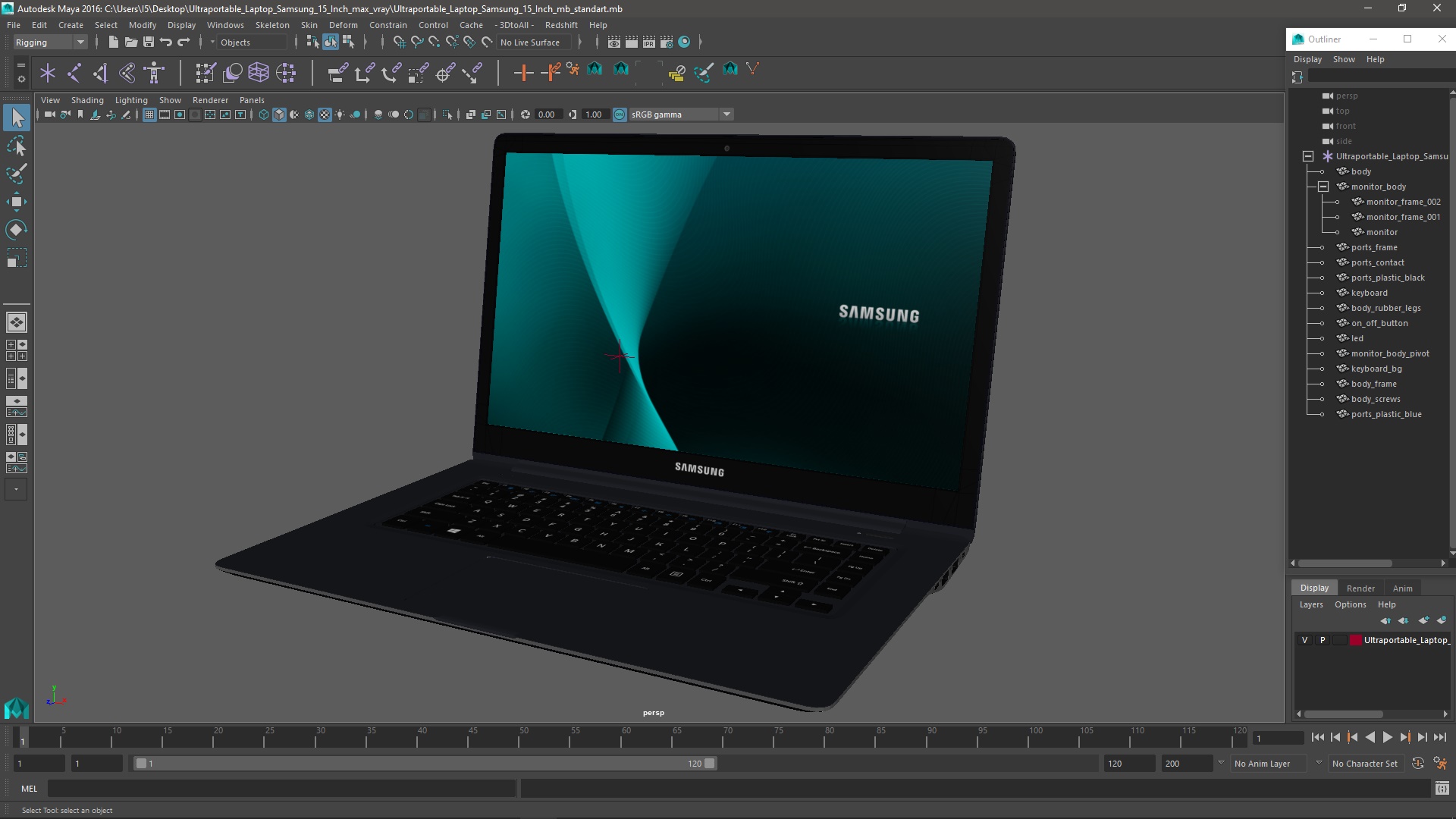The image size is (1456, 819).
Task: Click the Parent Constraint shelf icon
Action: pos(337,73)
